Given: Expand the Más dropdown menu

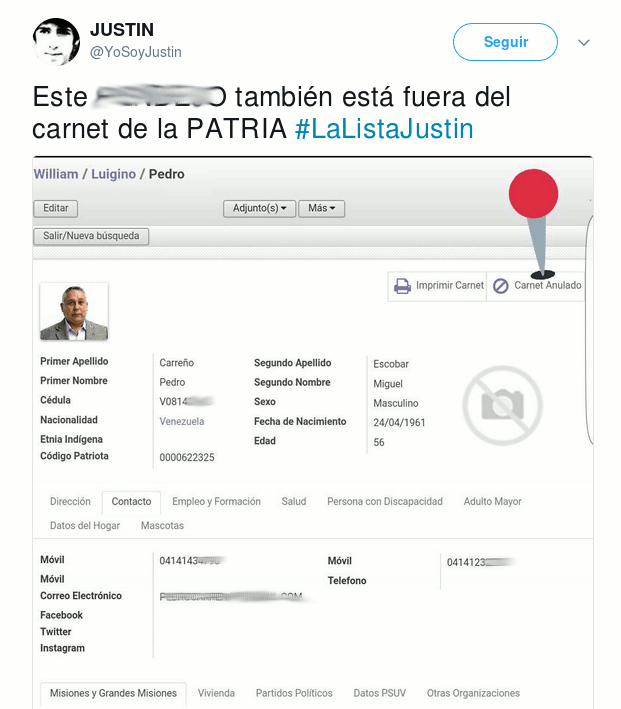Looking at the screenshot, I should (x=322, y=208).
